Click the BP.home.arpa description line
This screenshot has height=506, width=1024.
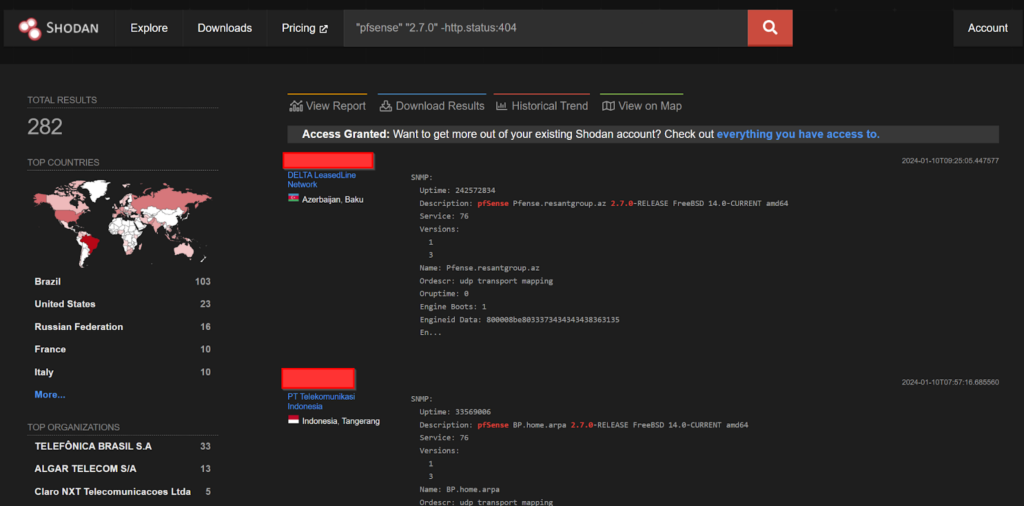[584, 425]
